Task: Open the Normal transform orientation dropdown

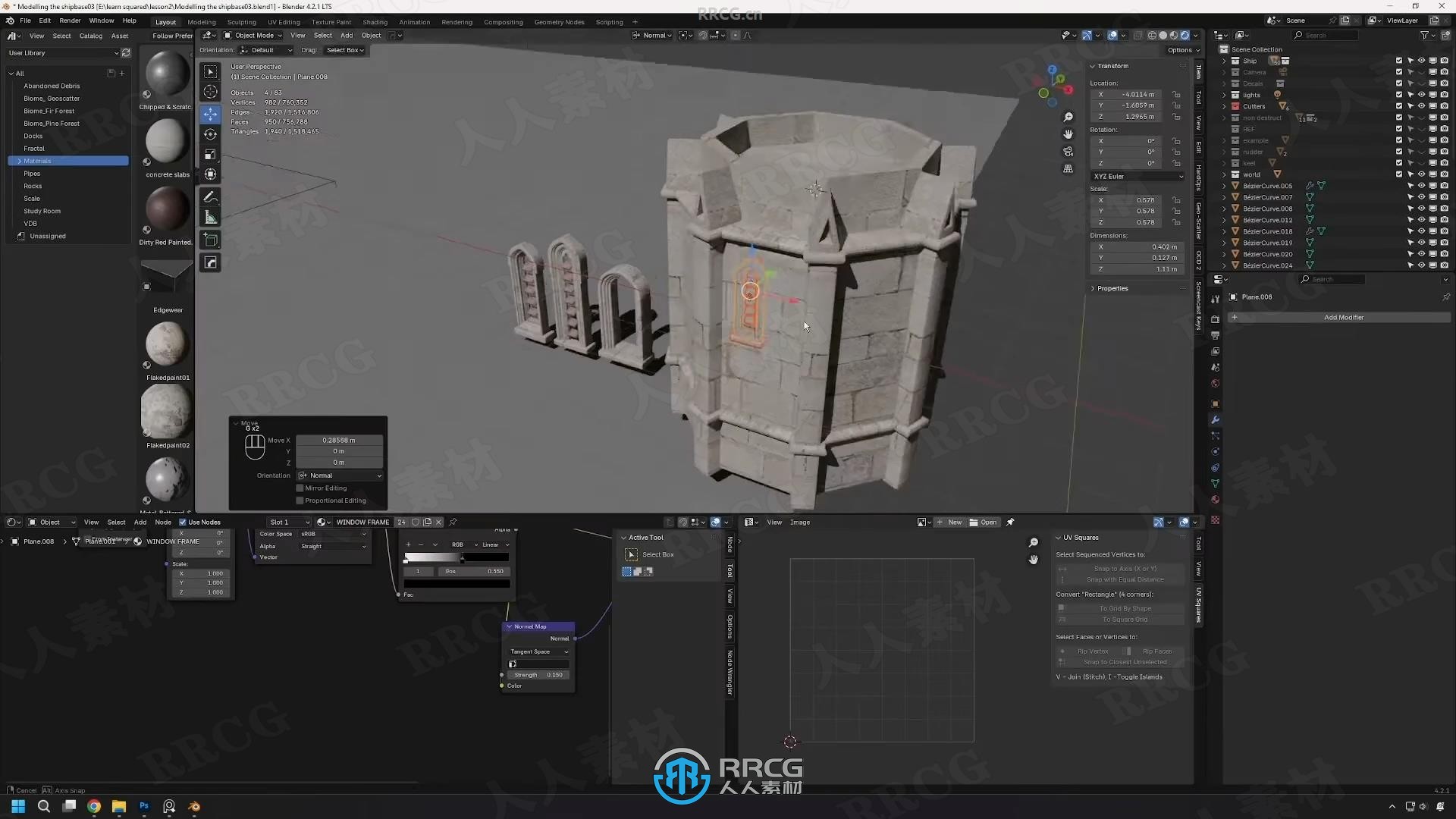Action: [x=652, y=36]
